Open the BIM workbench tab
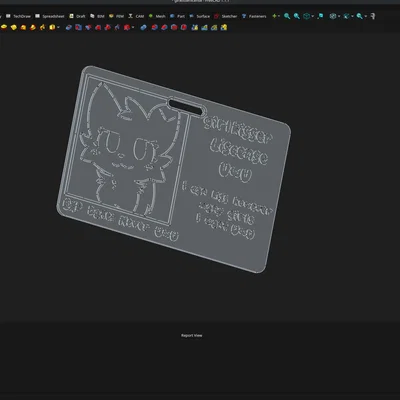Image resolution: width=400 pixels, height=400 pixels. click(x=97, y=16)
